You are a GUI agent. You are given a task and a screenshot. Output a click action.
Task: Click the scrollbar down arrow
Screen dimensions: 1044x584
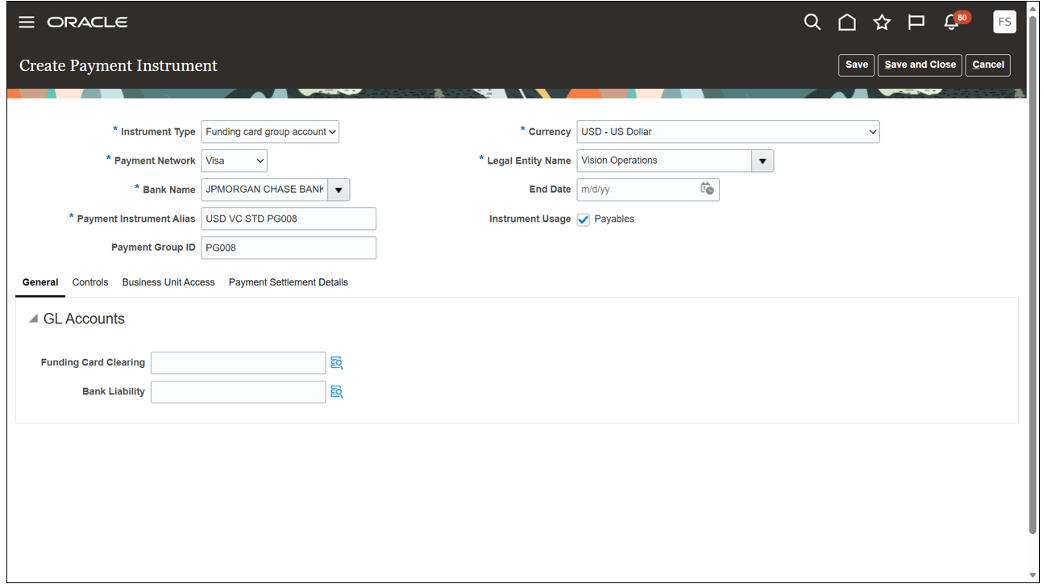[1033, 576]
